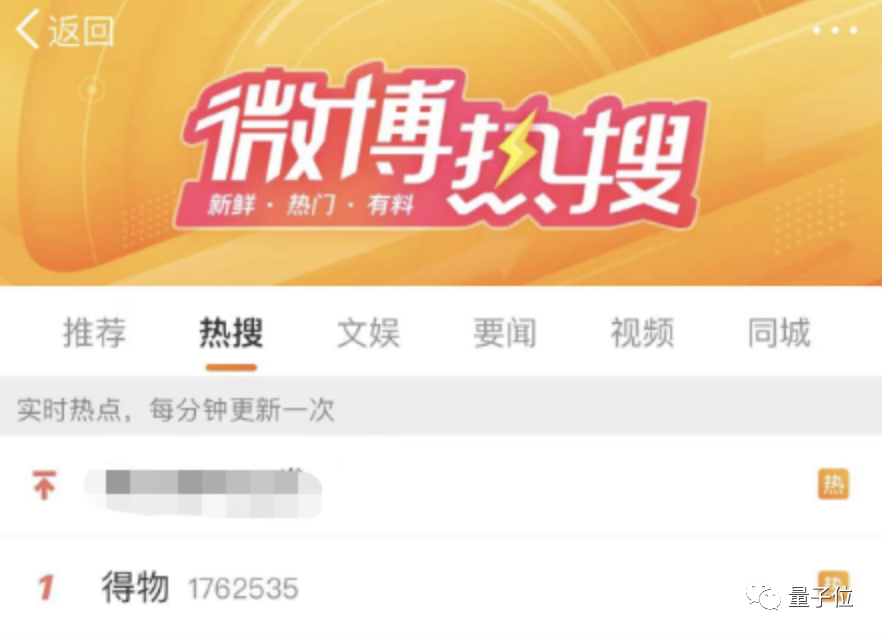Go to the 同城 tab
The width and height of the screenshot is (882, 636).
coord(779,332)
